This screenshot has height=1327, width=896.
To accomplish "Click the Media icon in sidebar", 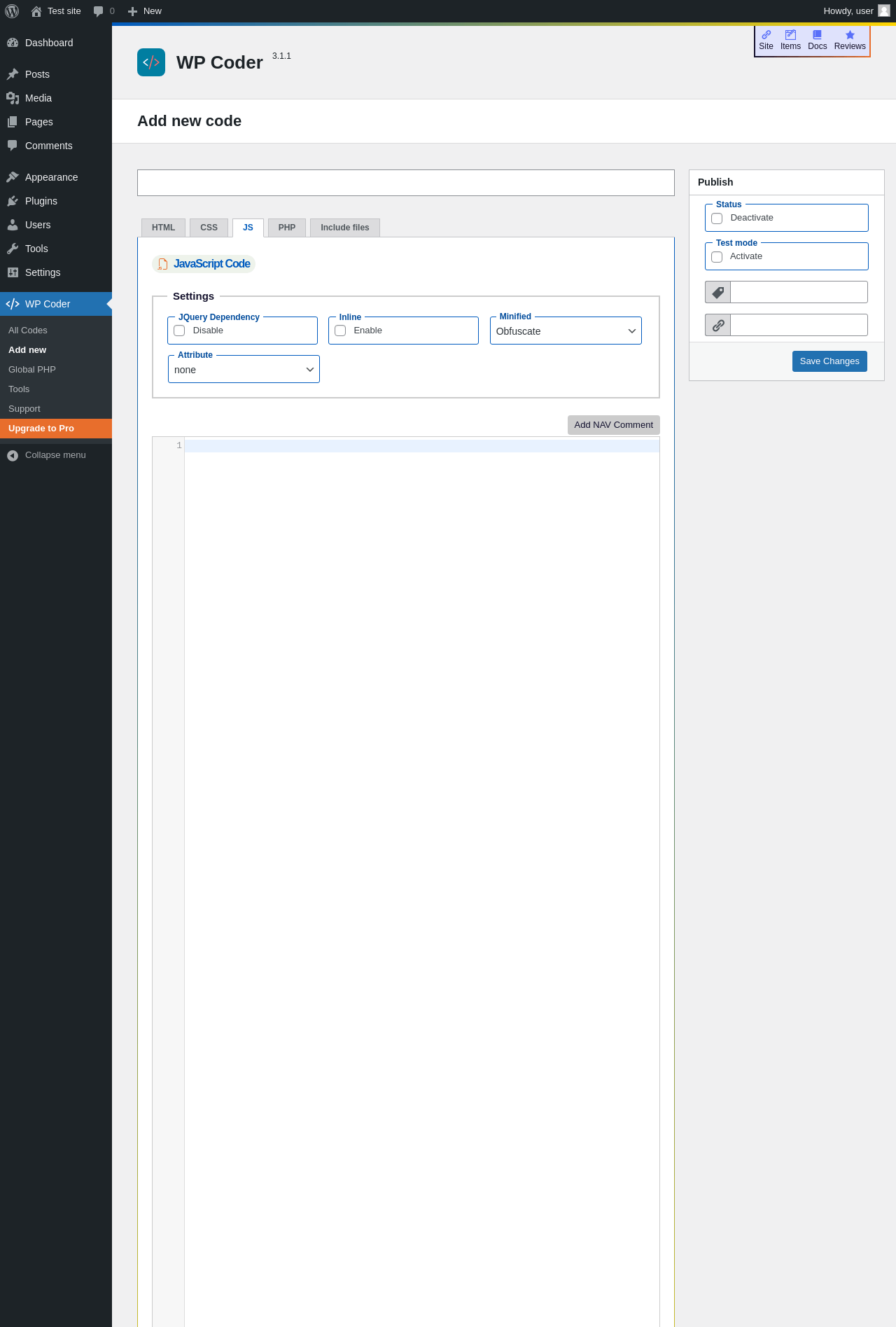I will point(13,98).
